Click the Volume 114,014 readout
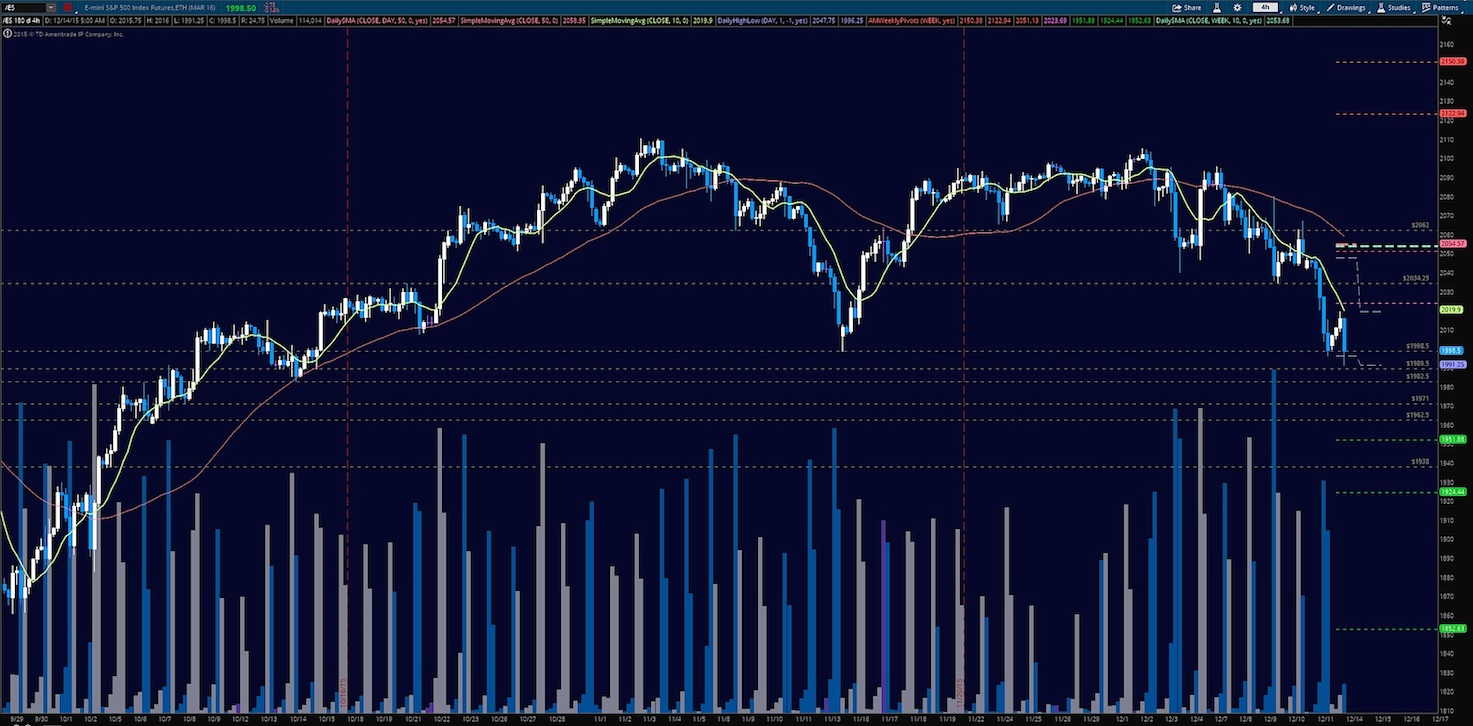 point(295,21)
